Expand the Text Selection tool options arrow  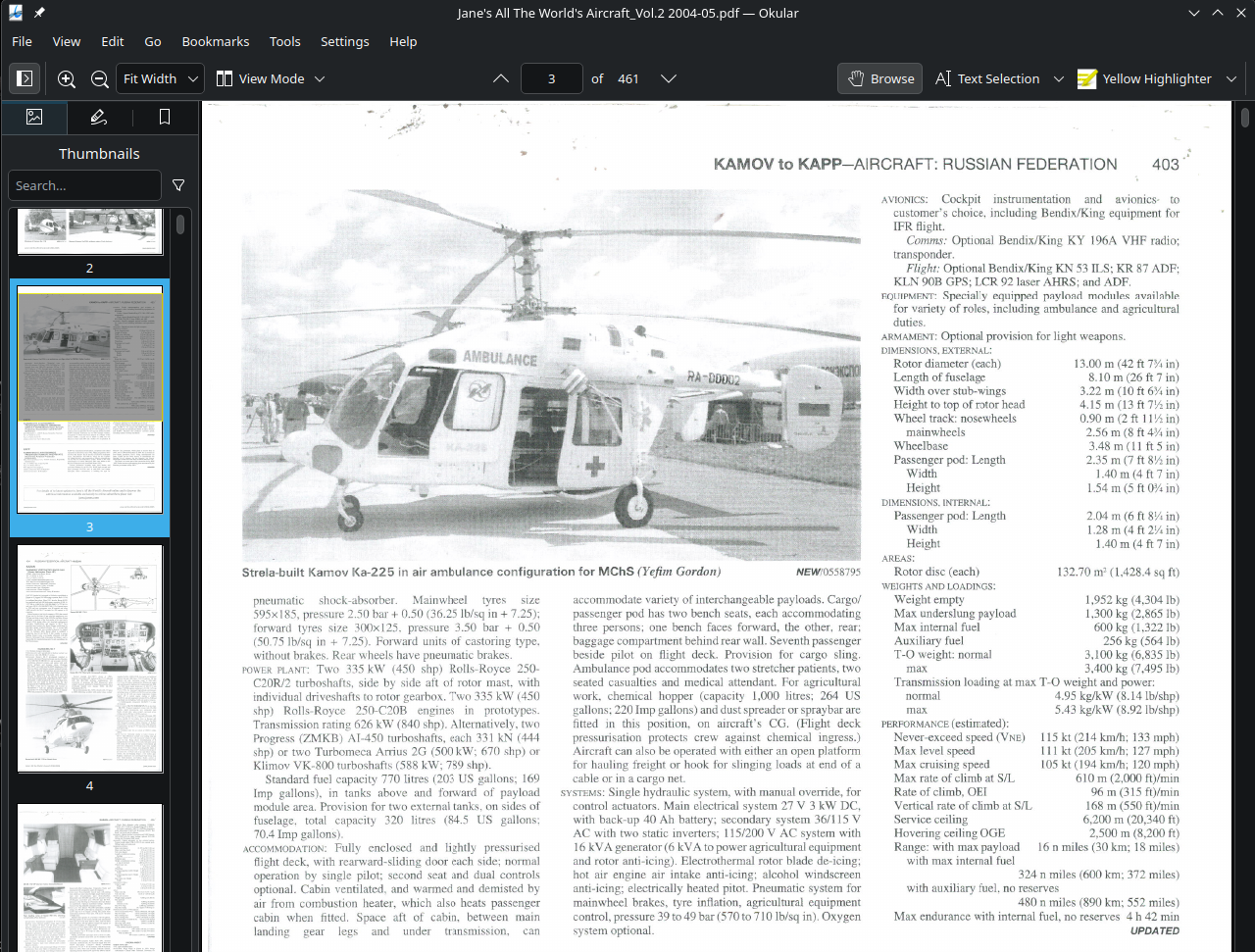pyautogui.click(x=1058, y=78)
